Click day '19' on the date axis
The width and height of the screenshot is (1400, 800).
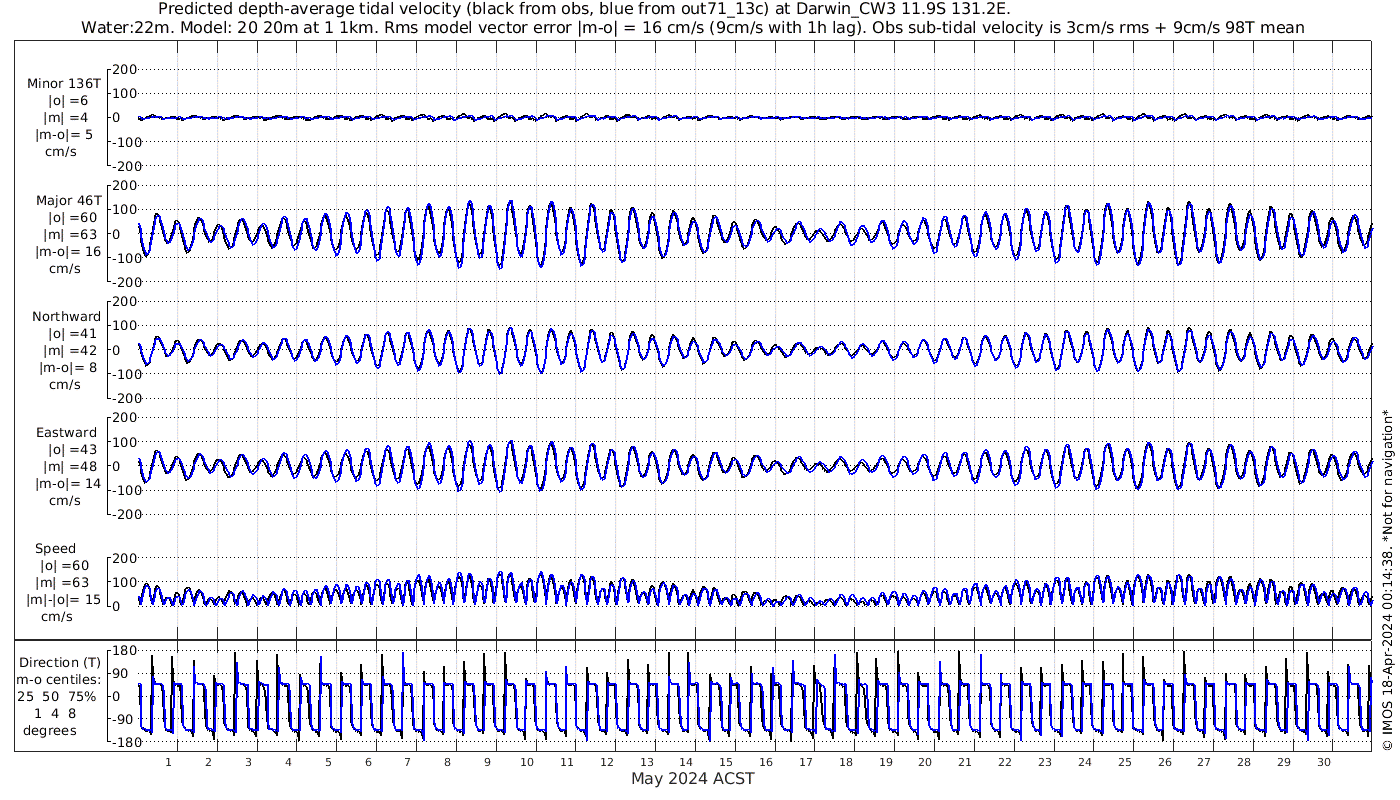coord(886,762)
